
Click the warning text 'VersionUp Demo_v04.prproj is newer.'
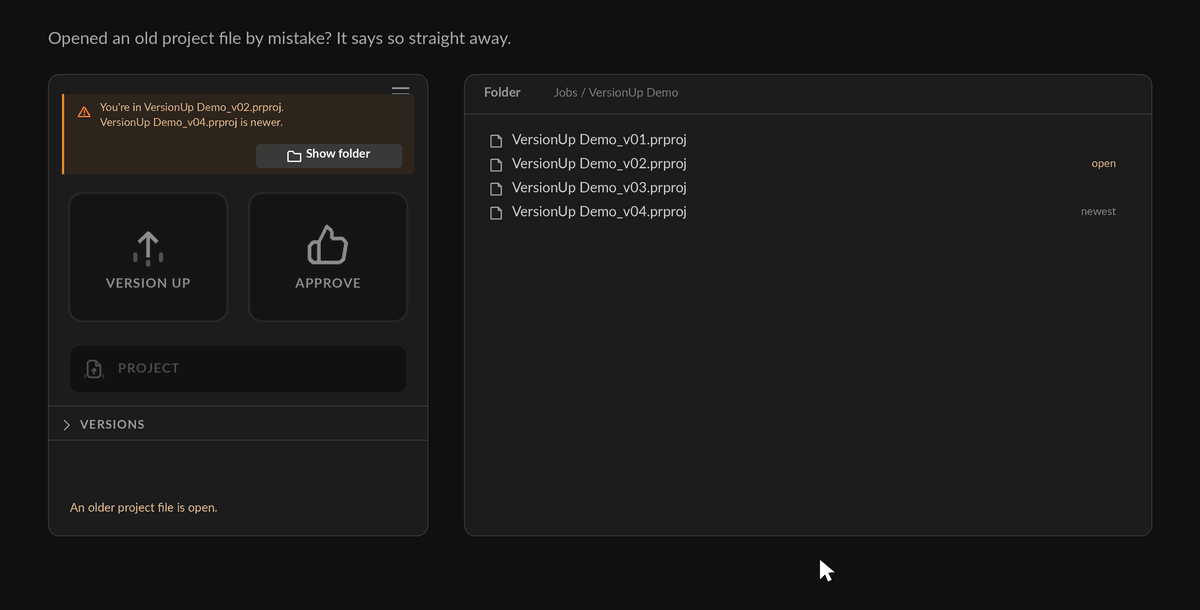pyautogui.click(x=191, y=123)
